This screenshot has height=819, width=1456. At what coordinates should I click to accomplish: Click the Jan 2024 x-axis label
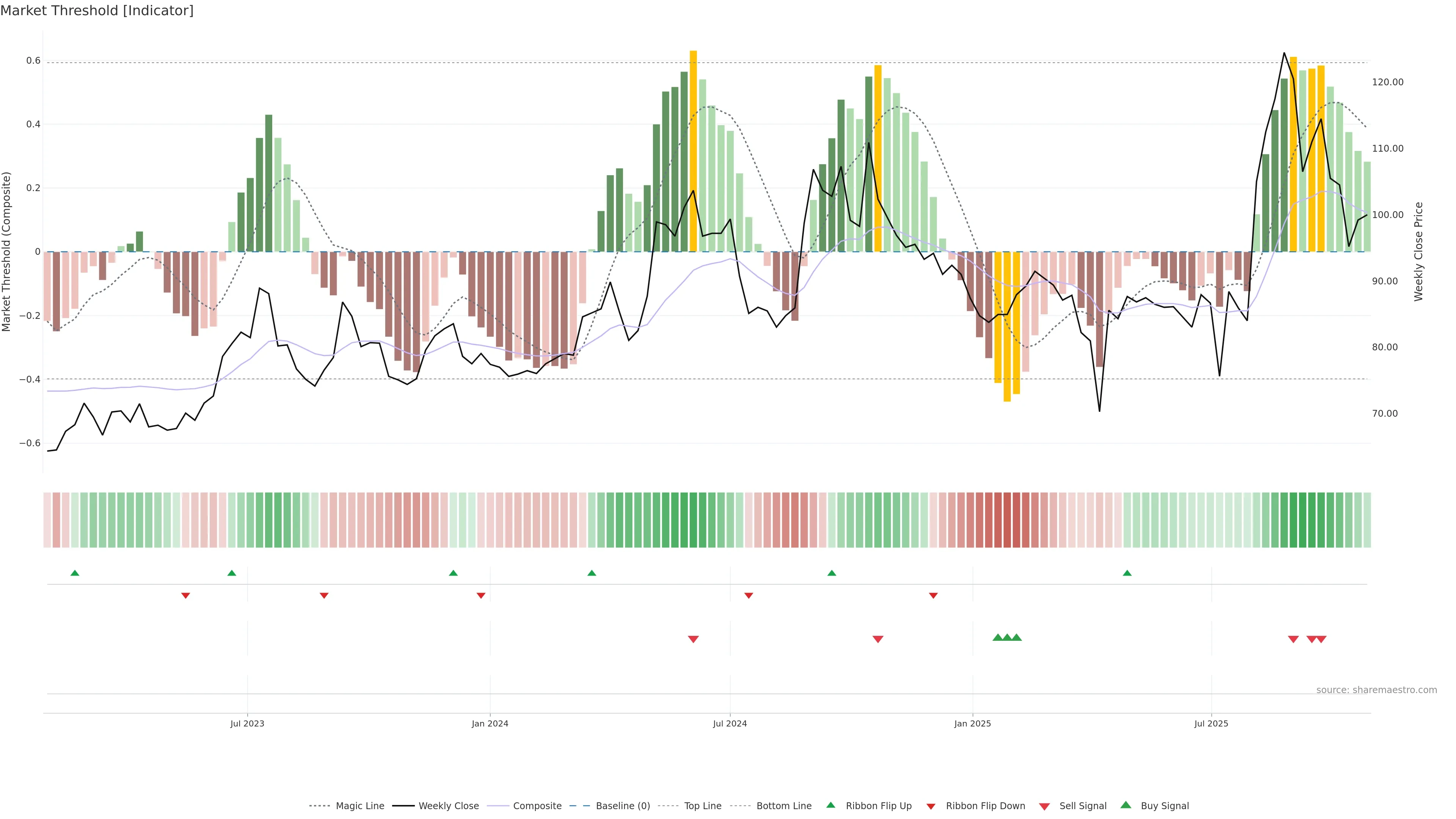490,723
